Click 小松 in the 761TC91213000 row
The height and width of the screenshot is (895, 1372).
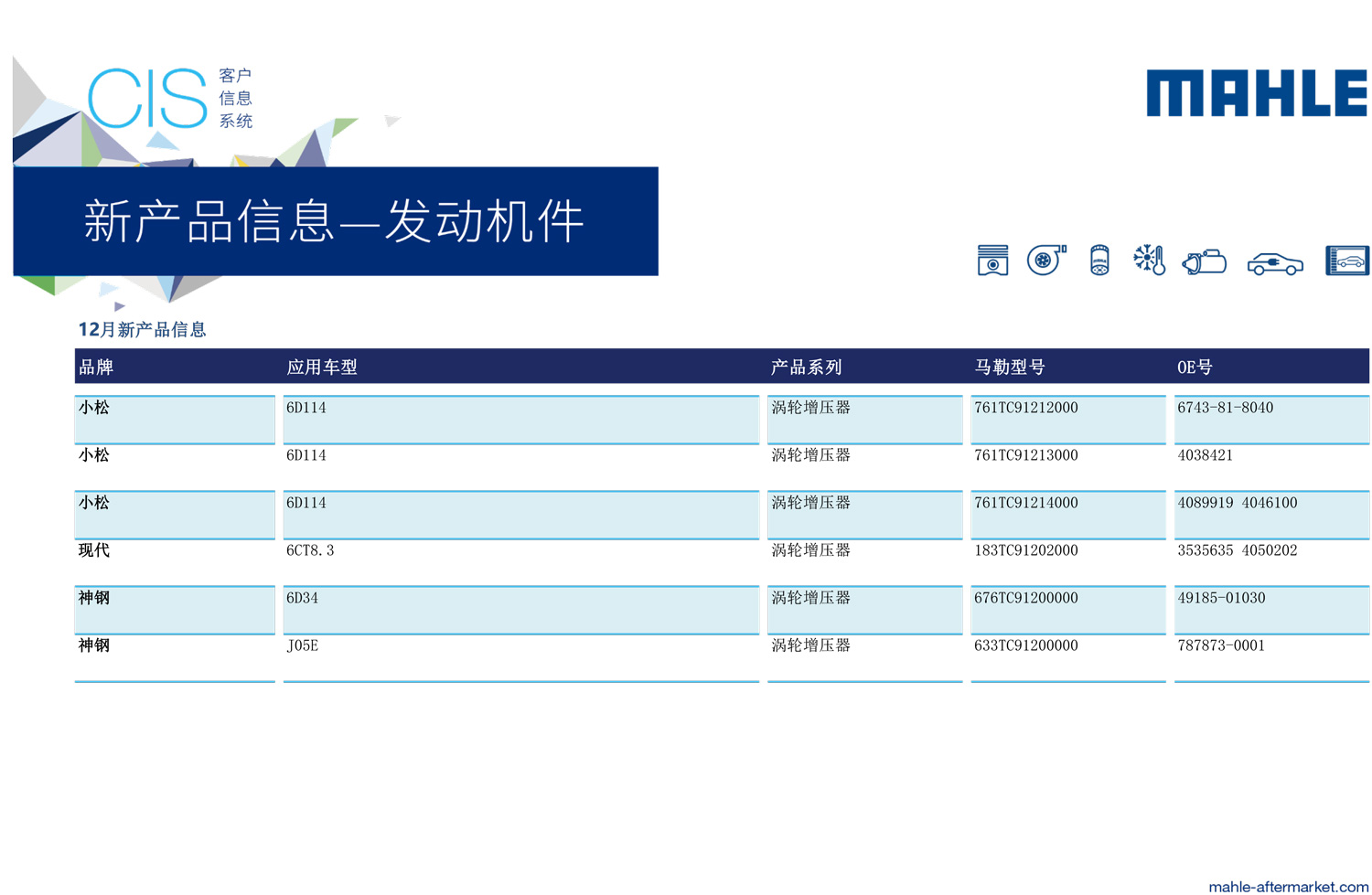pos(94,455)
